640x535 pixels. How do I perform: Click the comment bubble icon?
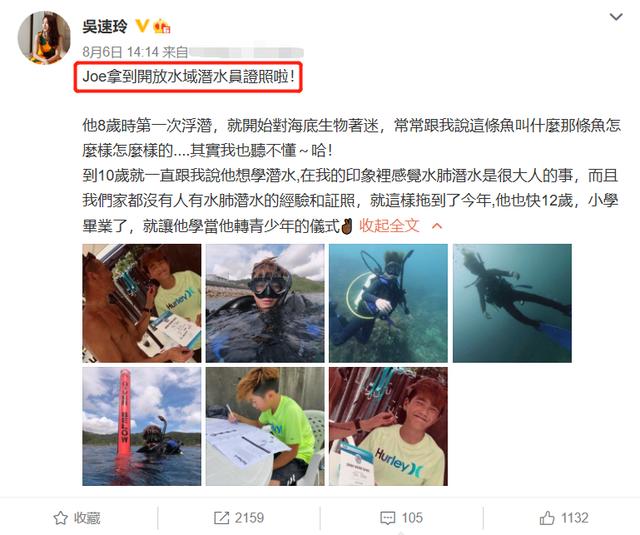[x=387, y=518]
